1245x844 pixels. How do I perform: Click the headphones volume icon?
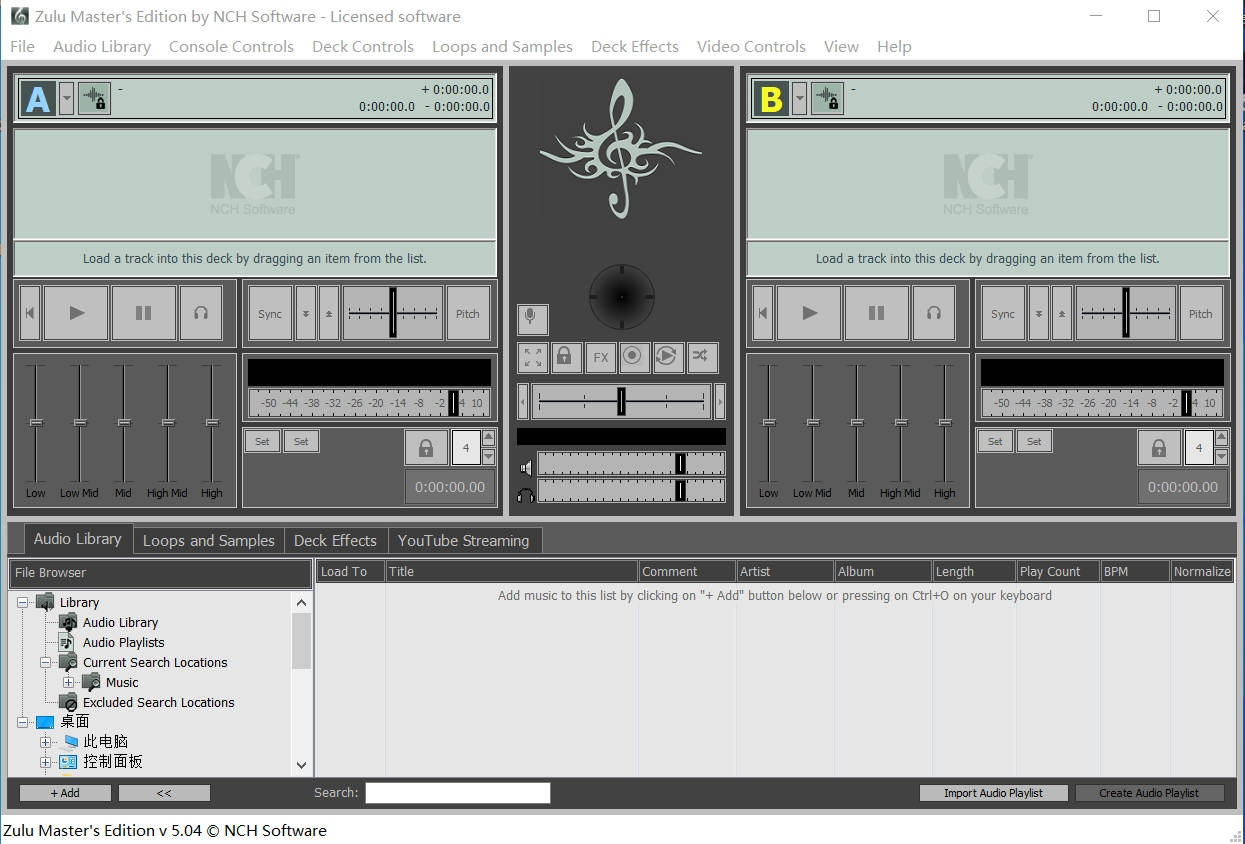526,494
